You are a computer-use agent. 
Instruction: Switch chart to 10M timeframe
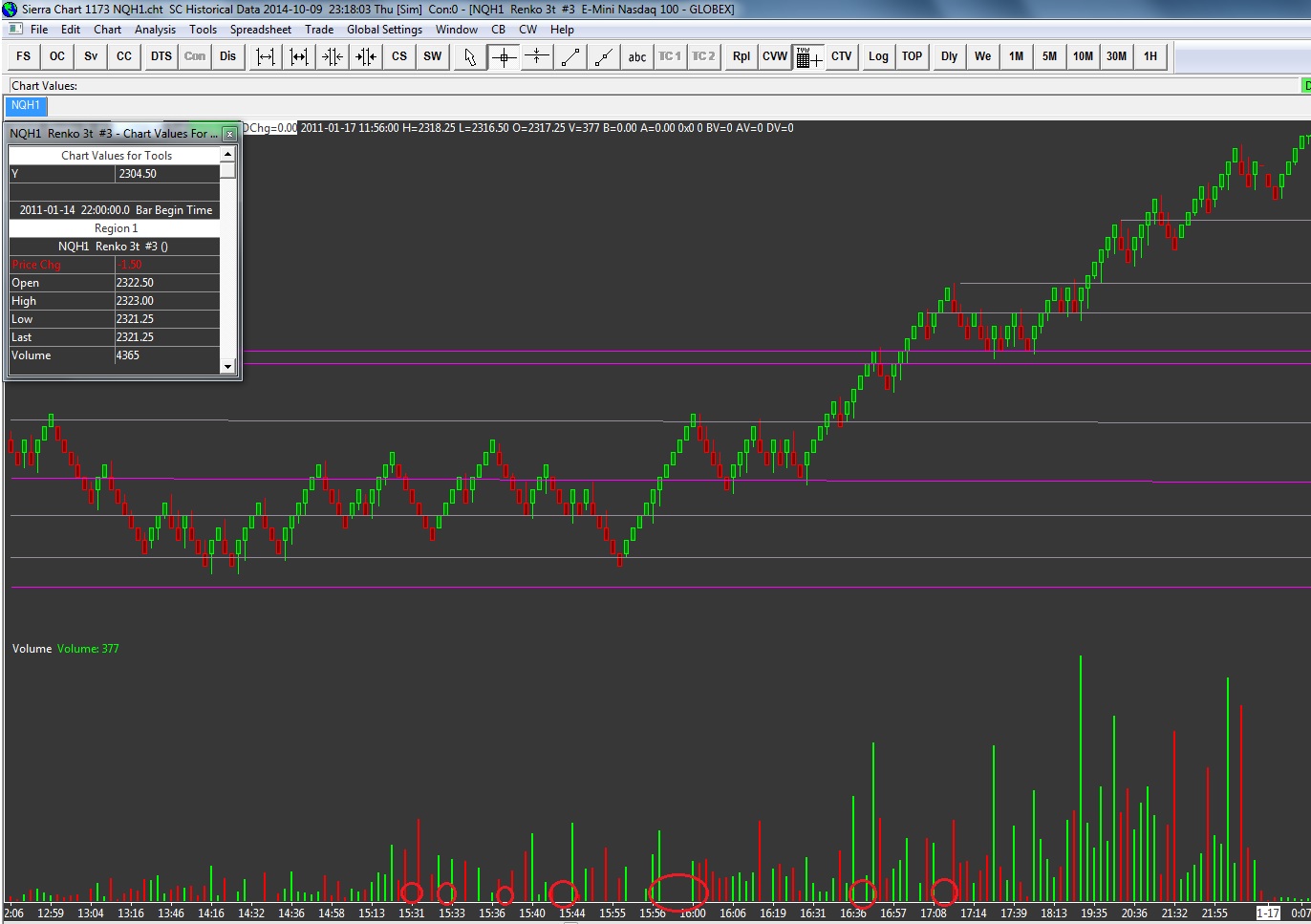click(1084, 56)
